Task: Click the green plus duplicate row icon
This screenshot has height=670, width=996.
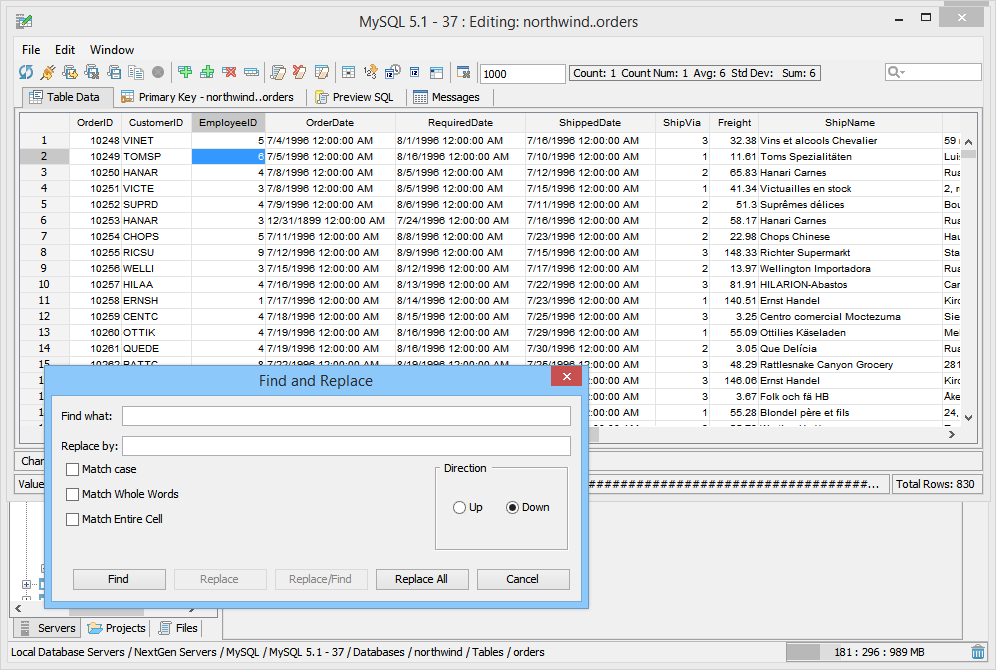Action: click(207, 72)
